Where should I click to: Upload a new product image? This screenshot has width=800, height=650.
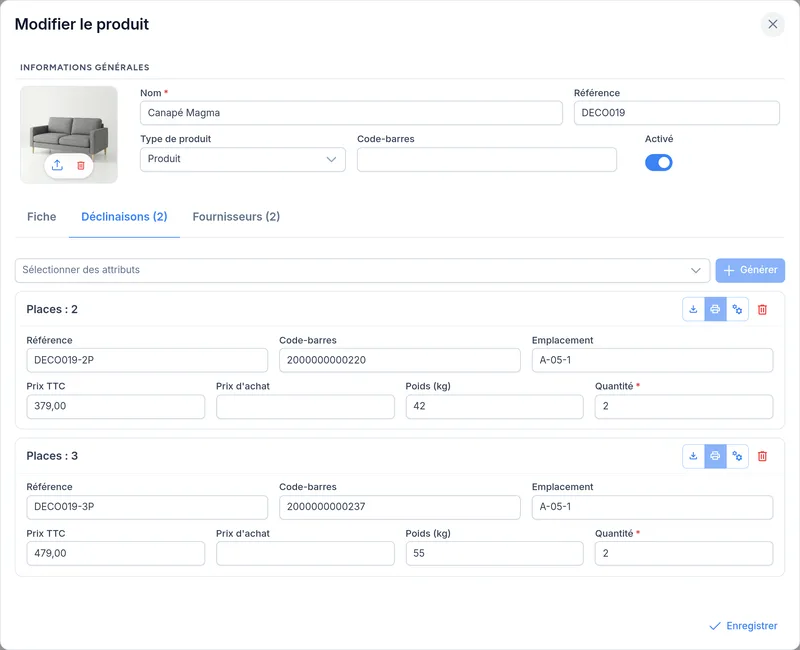point(57,165)
